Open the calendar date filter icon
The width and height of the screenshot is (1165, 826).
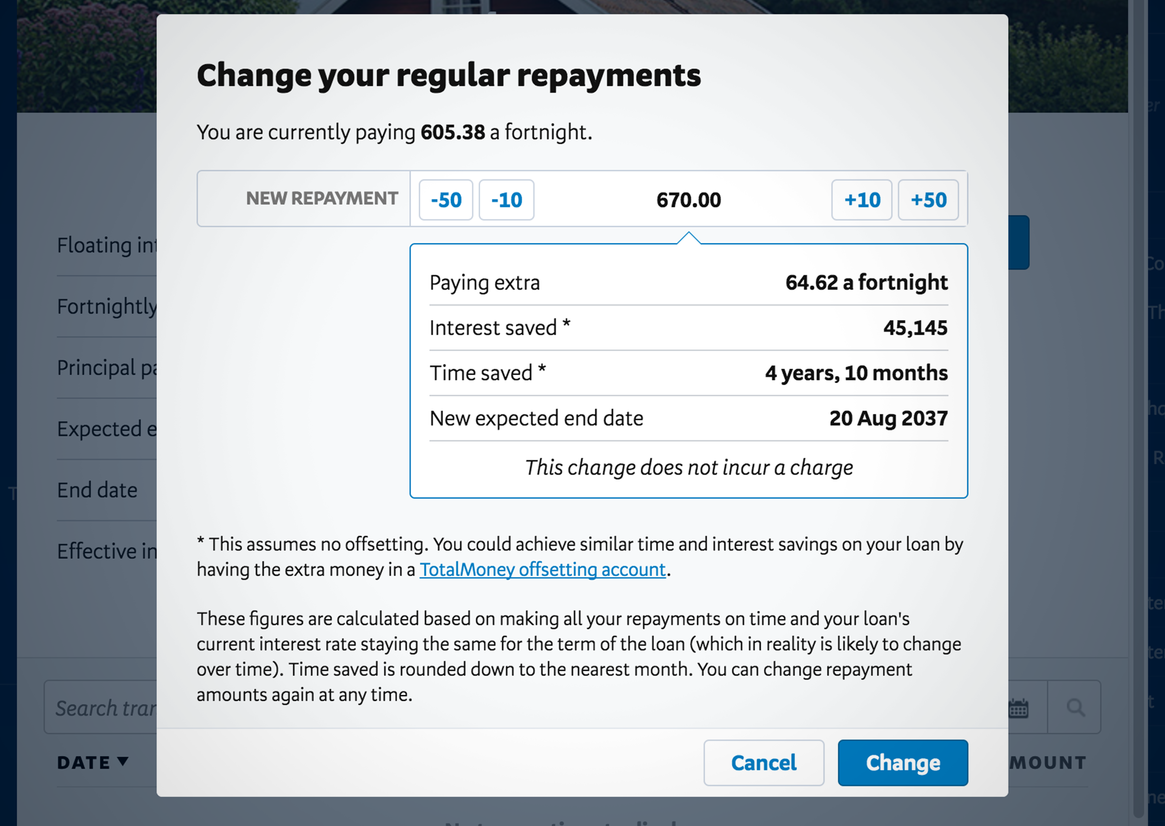click(1019, 708)
